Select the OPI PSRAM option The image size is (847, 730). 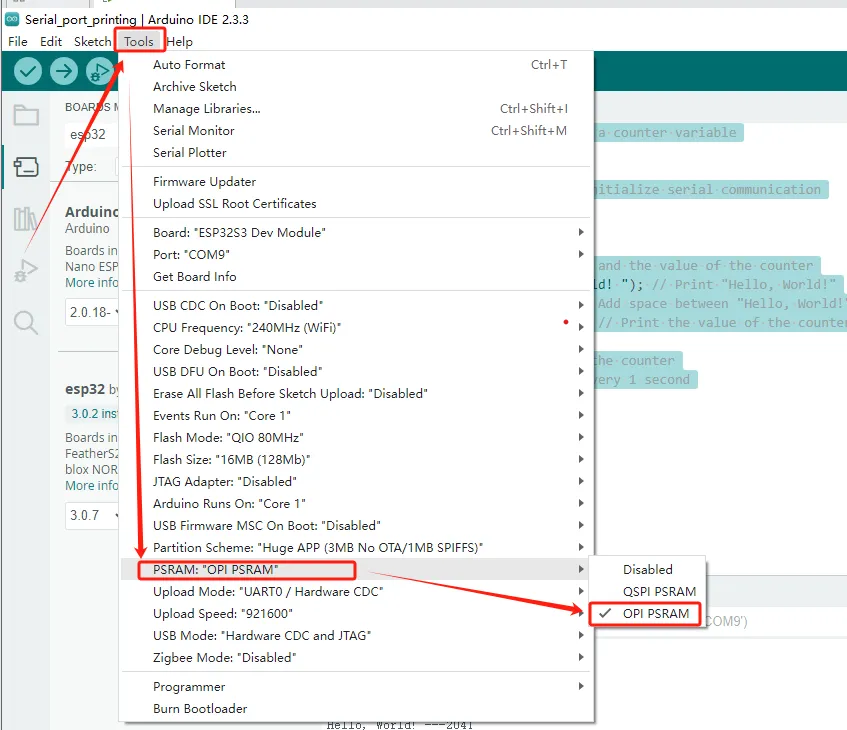point(645,614)
